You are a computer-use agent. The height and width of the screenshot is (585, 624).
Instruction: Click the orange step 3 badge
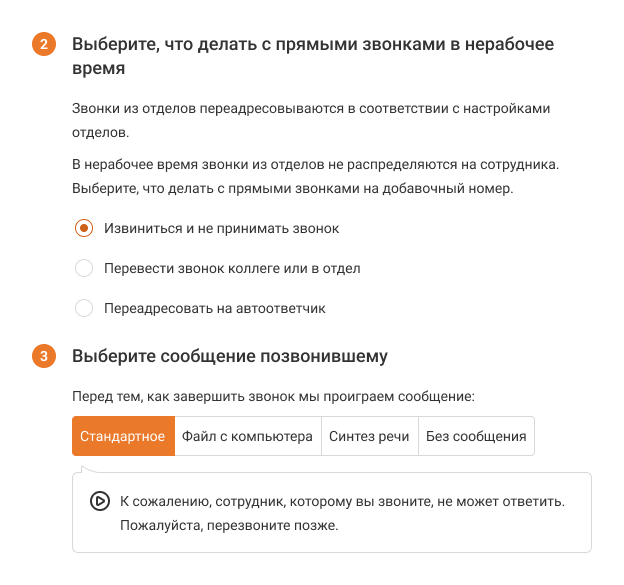[x=44, y=357]
